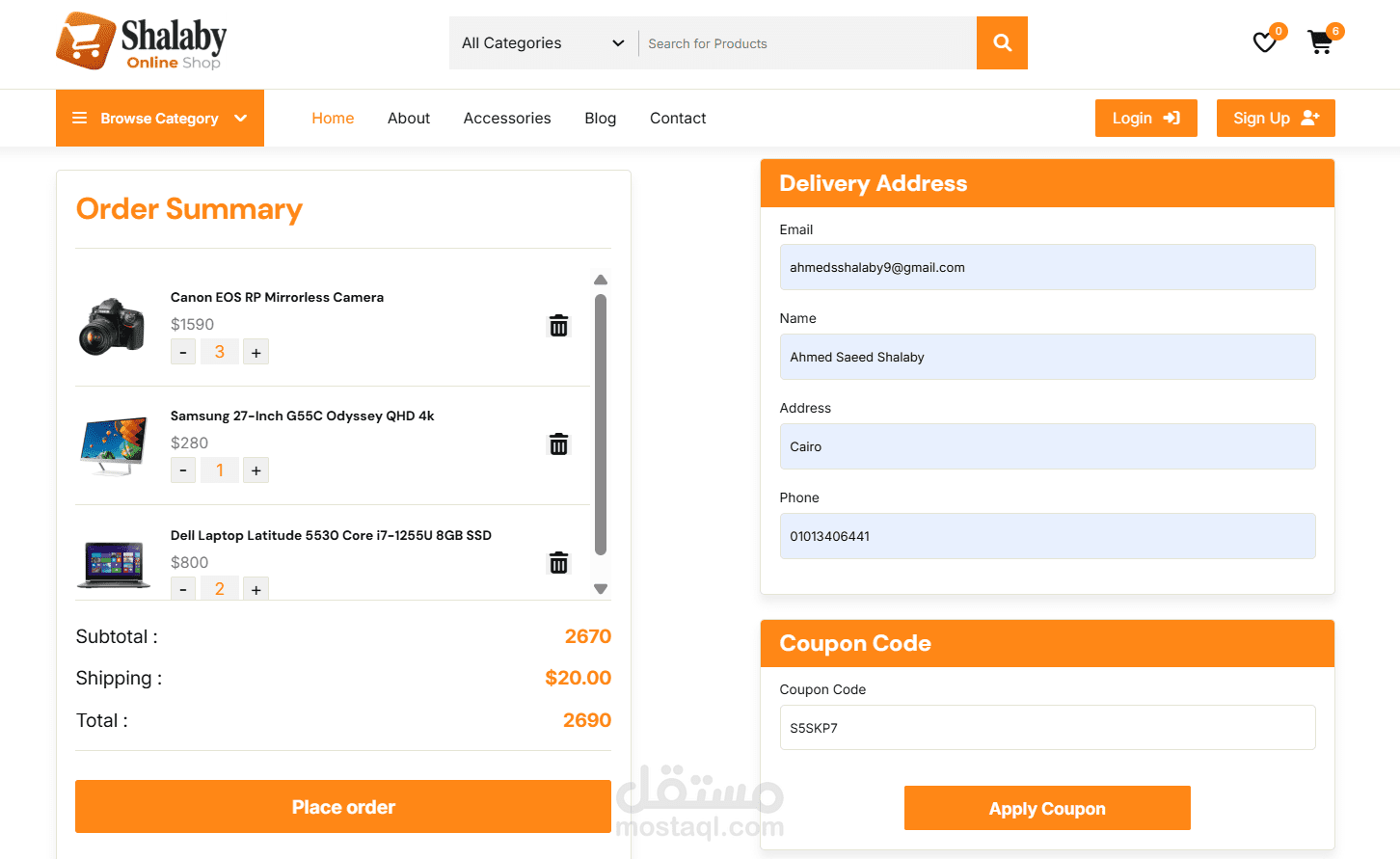The height and width of the screenshot is (859, 1400).
Task: Increase Dell laptop quantity with plus
Action: (x=256, y=588)
